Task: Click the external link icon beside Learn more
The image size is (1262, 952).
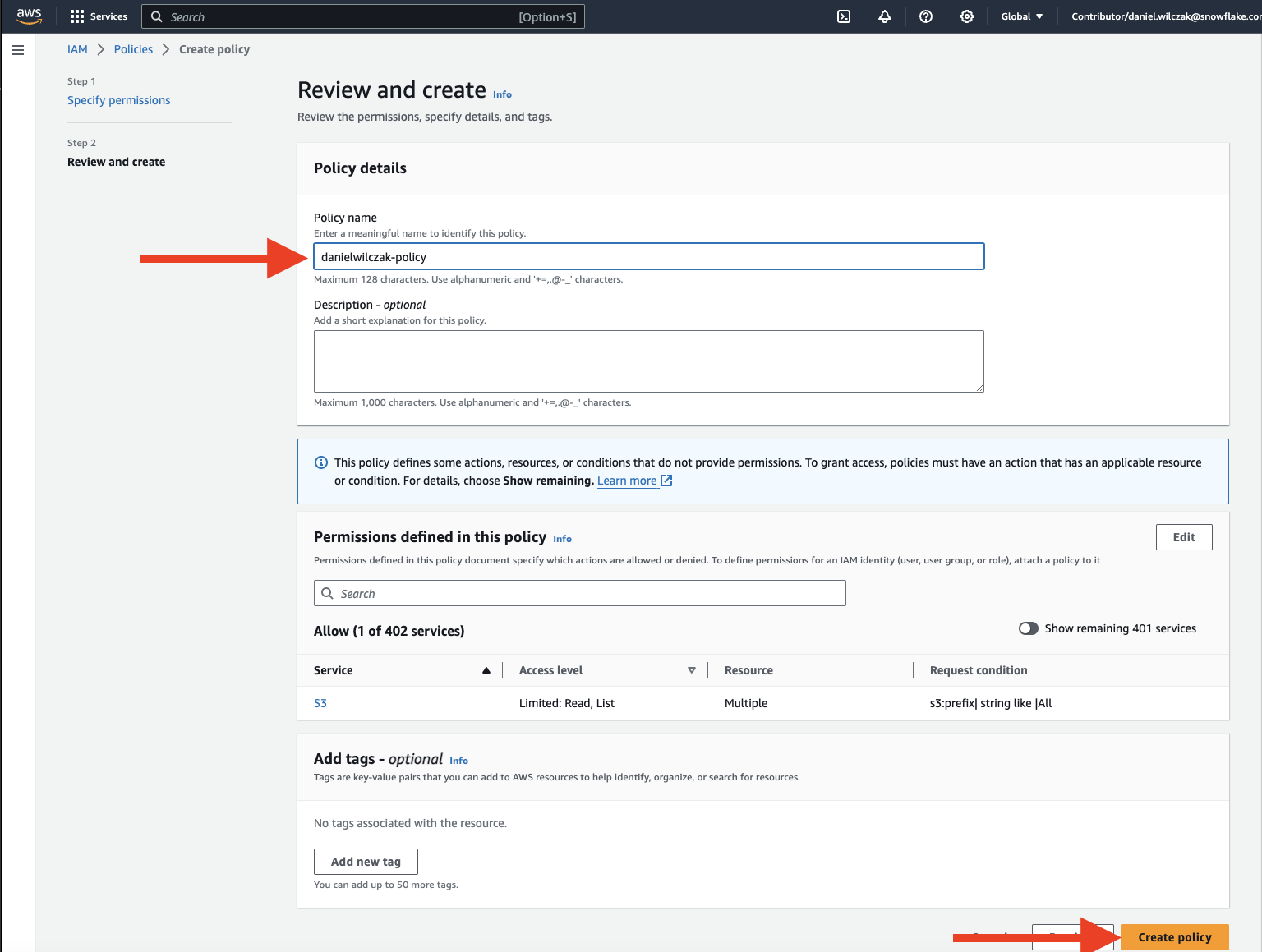Action: pos(667,481)
